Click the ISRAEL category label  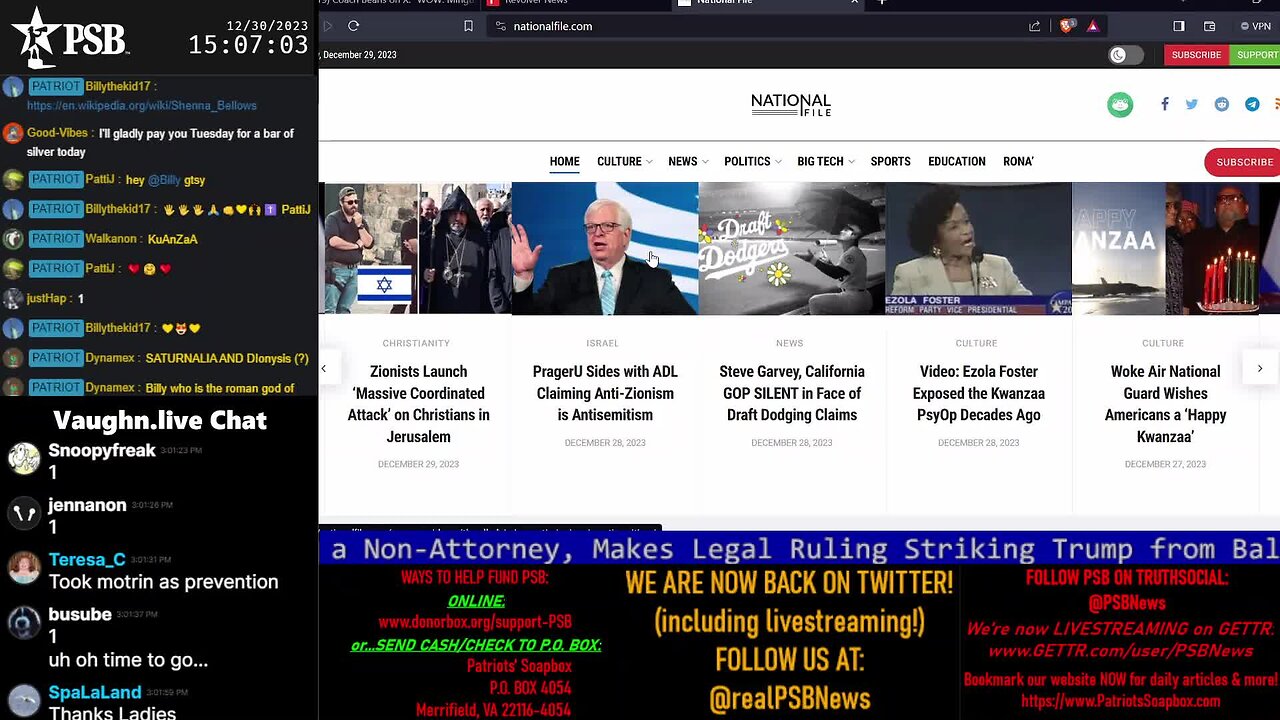coord(603,344)
